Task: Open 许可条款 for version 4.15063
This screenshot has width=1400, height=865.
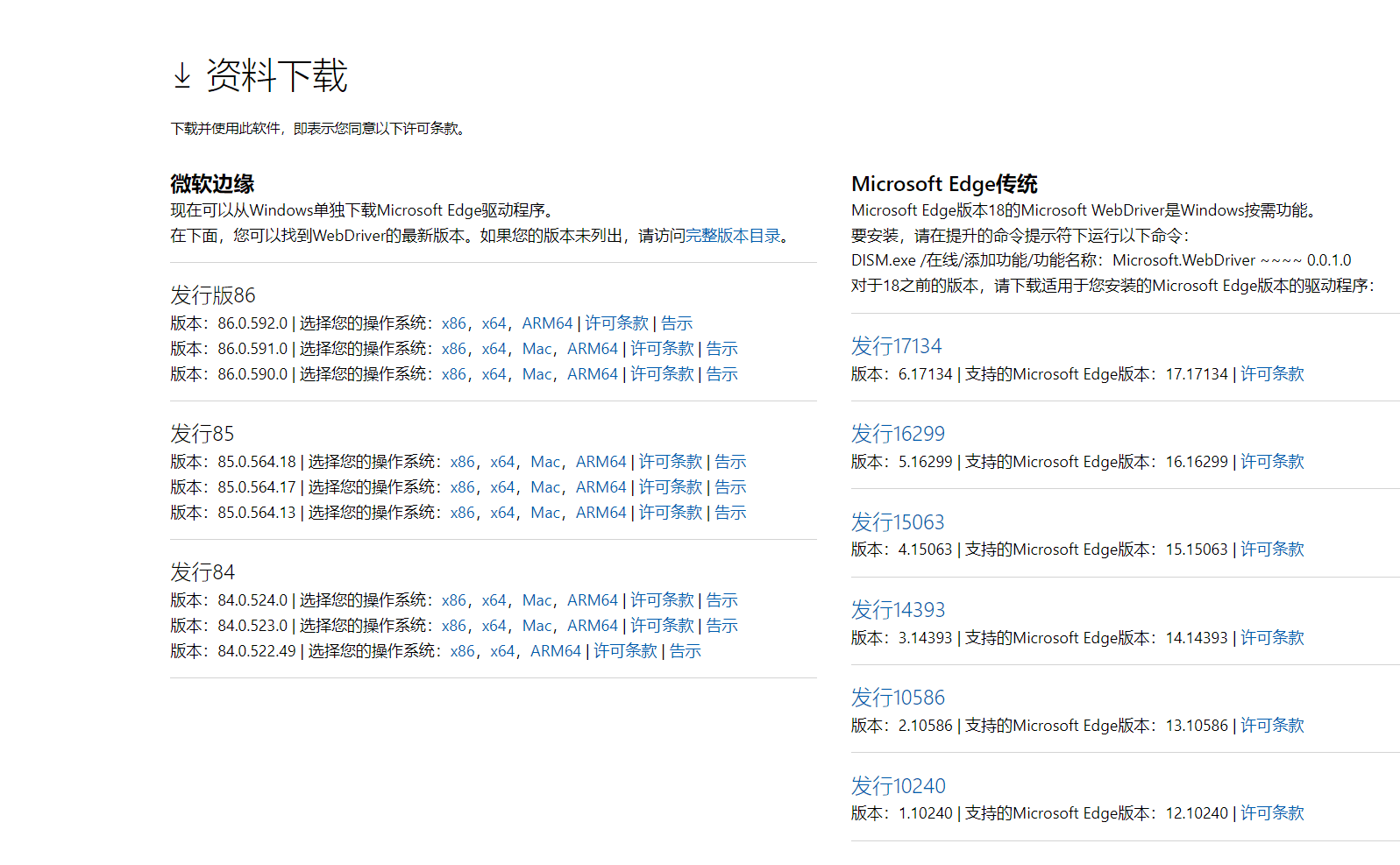Action: click(1273, 549)
